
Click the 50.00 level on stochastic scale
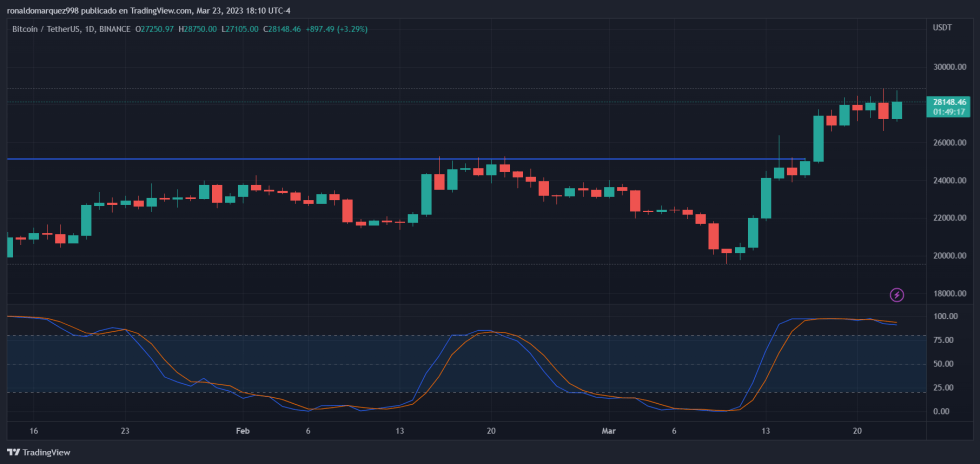click(943, 364)
